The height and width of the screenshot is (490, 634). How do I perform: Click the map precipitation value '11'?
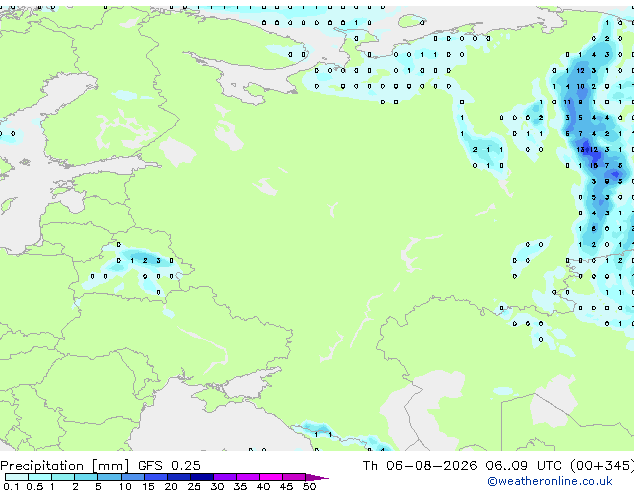coord(567,102)
